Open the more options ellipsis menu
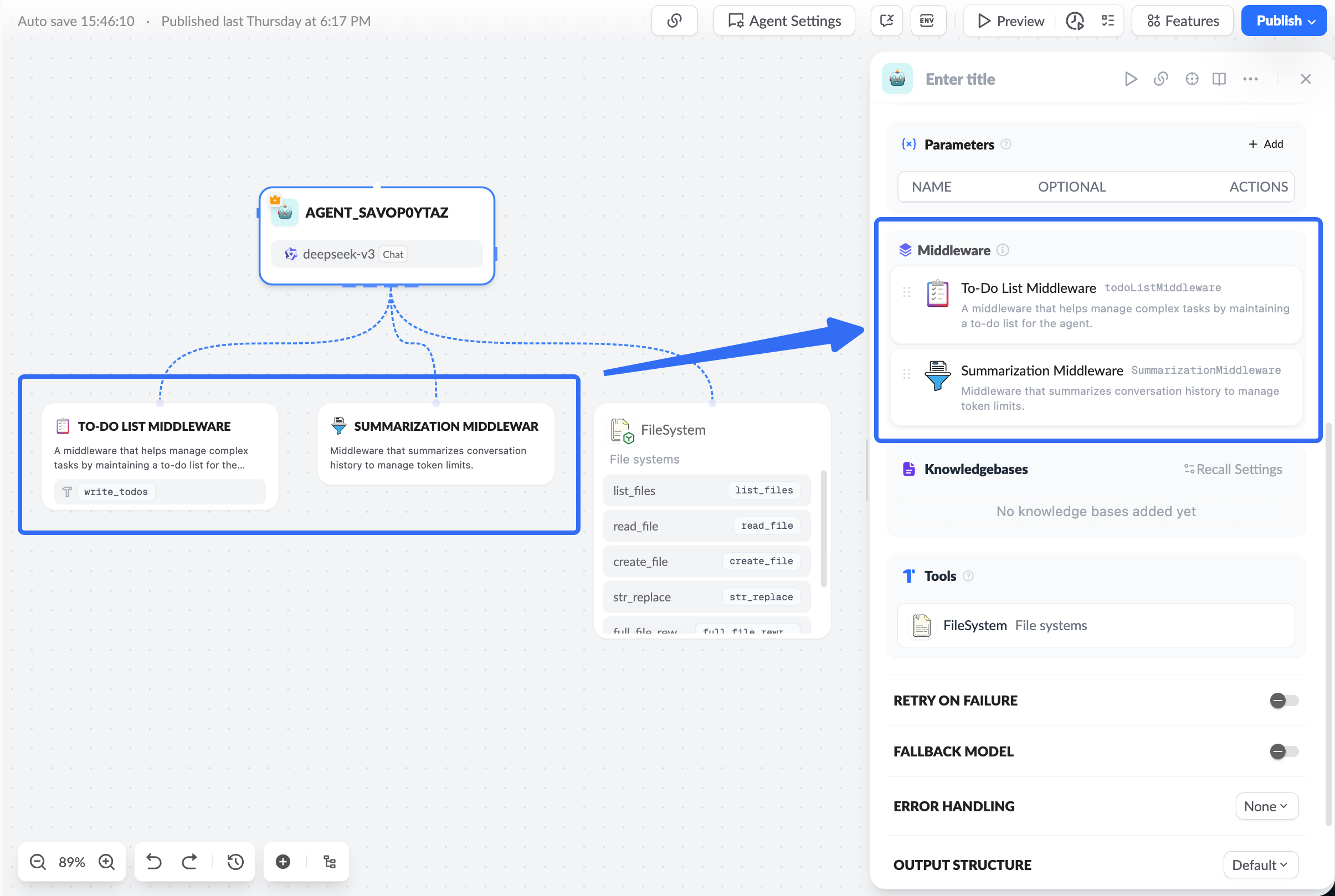The width and height of the screenshot is (1335, 896). pos(1250,79)
